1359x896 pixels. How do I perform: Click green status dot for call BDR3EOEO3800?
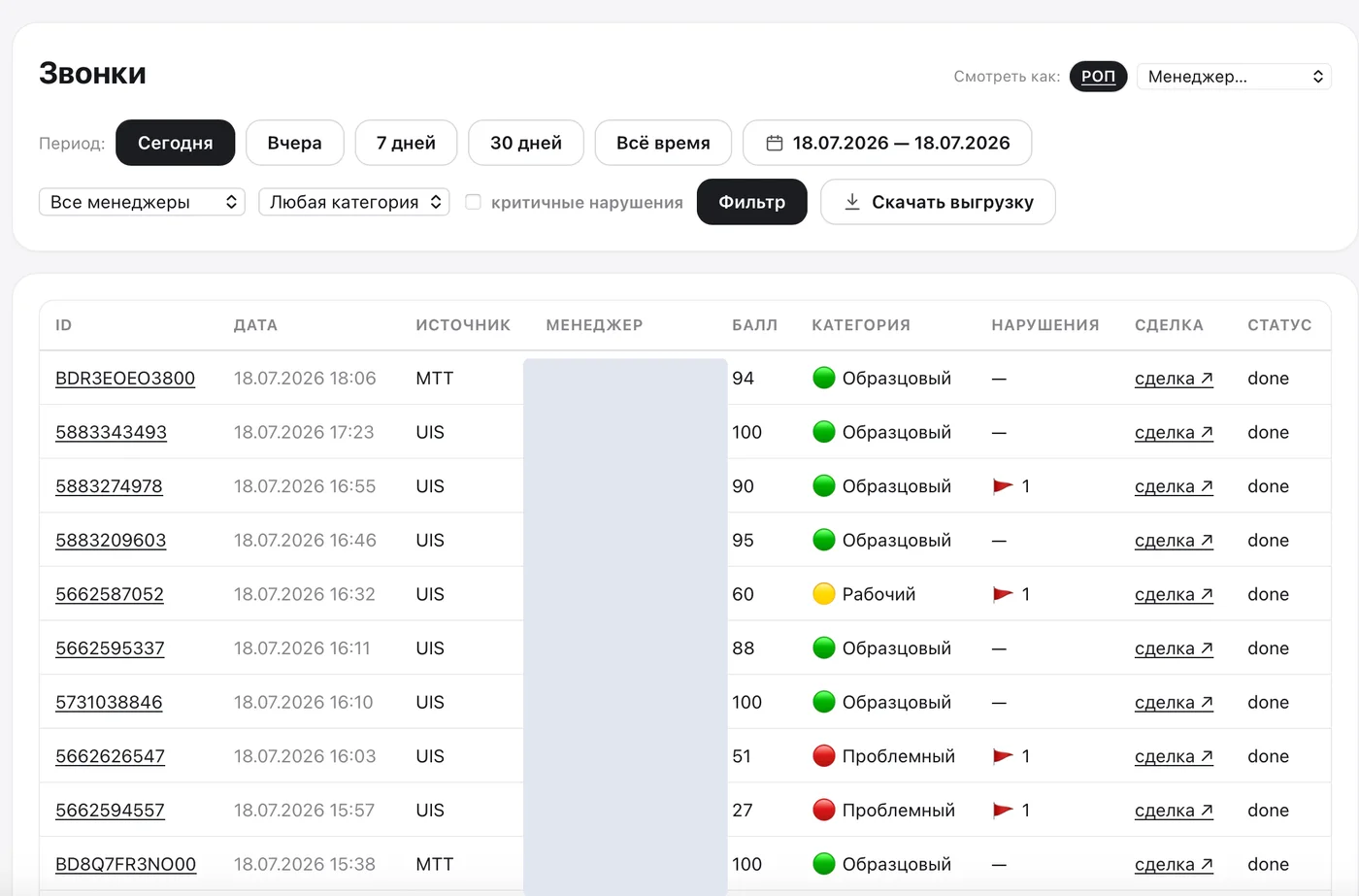click(823, 379)
